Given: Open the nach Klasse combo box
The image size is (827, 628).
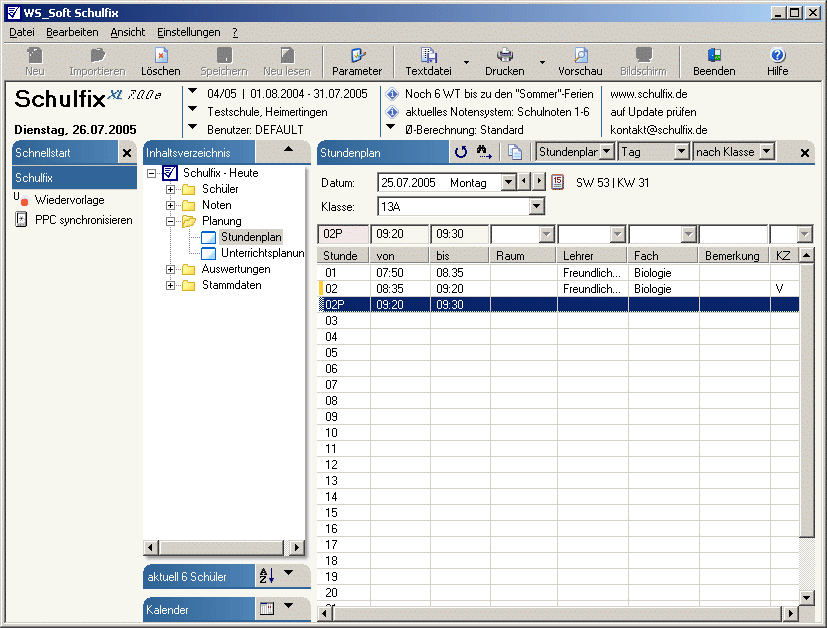Looking at the screenshot, I should (x=767, y=152).
